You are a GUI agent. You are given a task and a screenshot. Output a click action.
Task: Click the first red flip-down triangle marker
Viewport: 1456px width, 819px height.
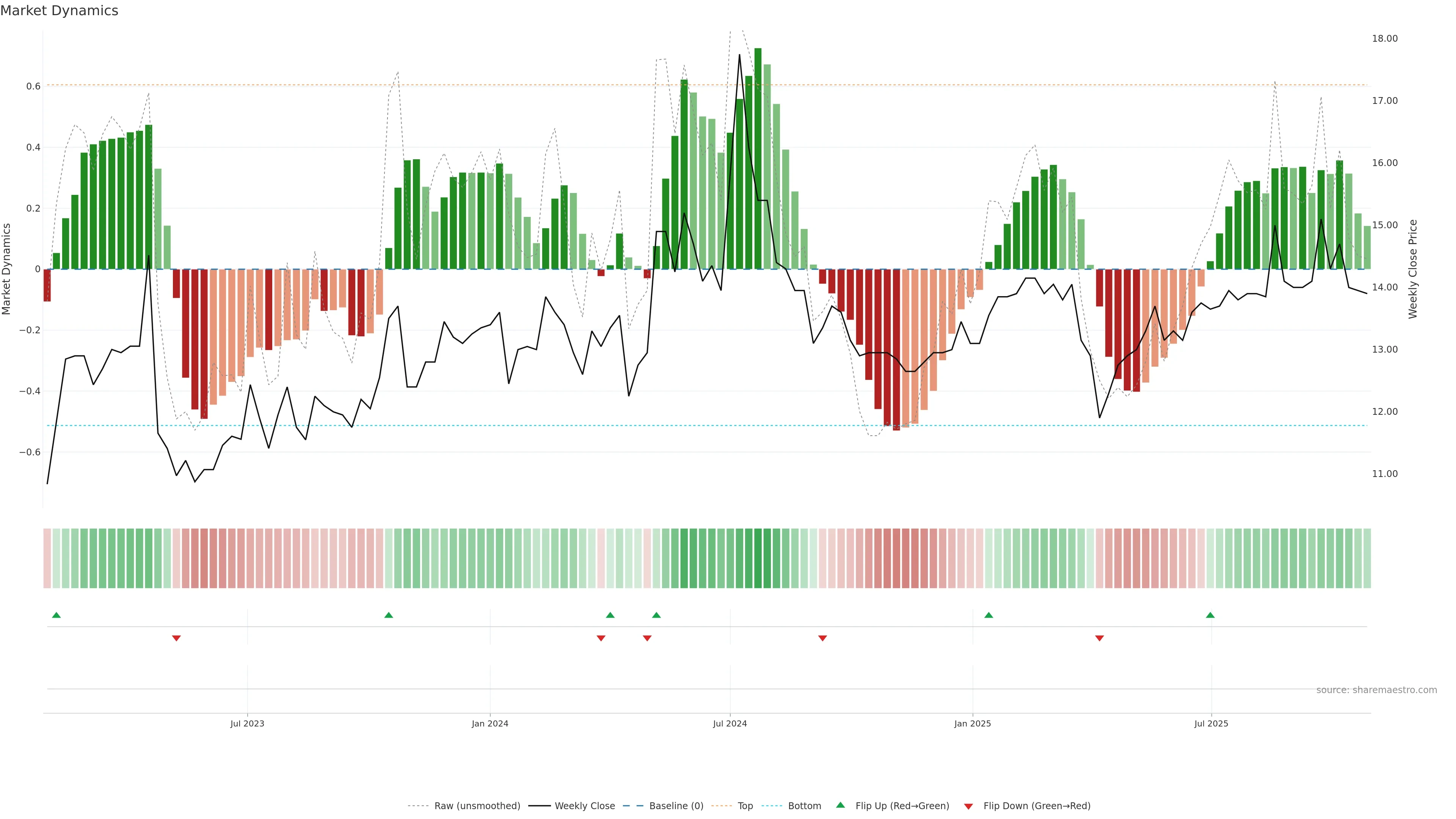176,638
